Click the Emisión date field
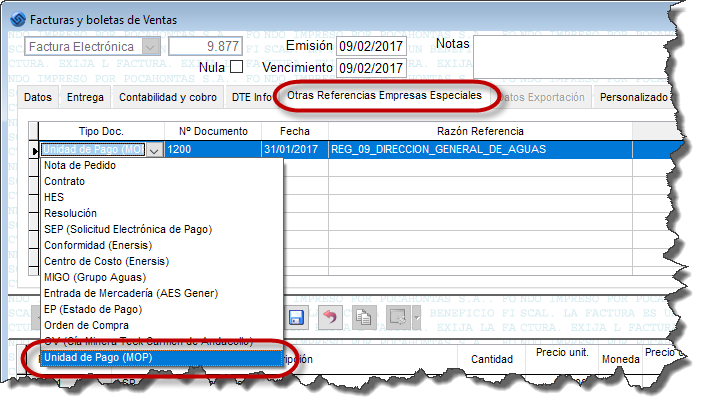The width and height of the screenshot is (711, 412). [371, 46]
